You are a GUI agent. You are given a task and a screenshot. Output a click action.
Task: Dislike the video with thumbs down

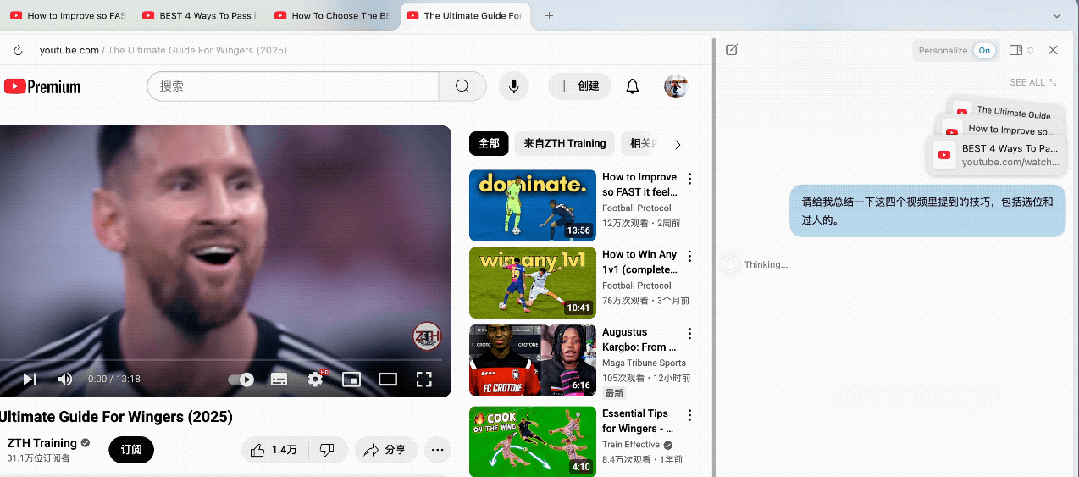coord(326,450)
